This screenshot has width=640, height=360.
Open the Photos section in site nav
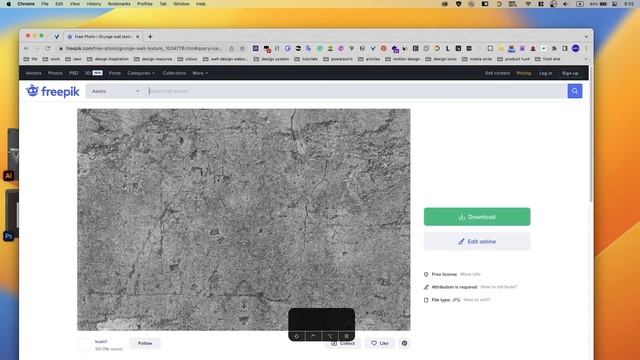55,73
